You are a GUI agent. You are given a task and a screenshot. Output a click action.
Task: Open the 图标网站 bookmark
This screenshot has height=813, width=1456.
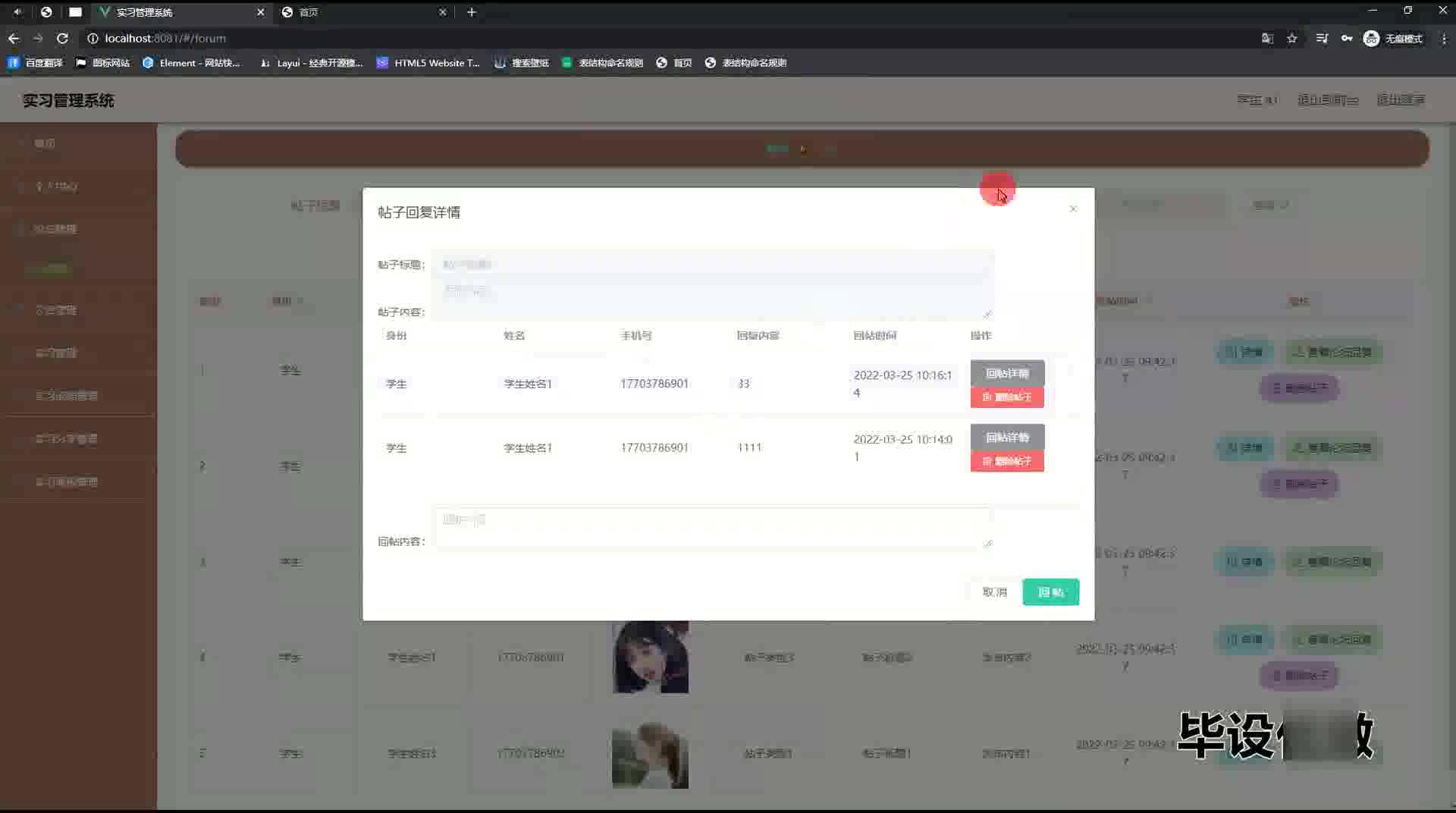(103, 63)
